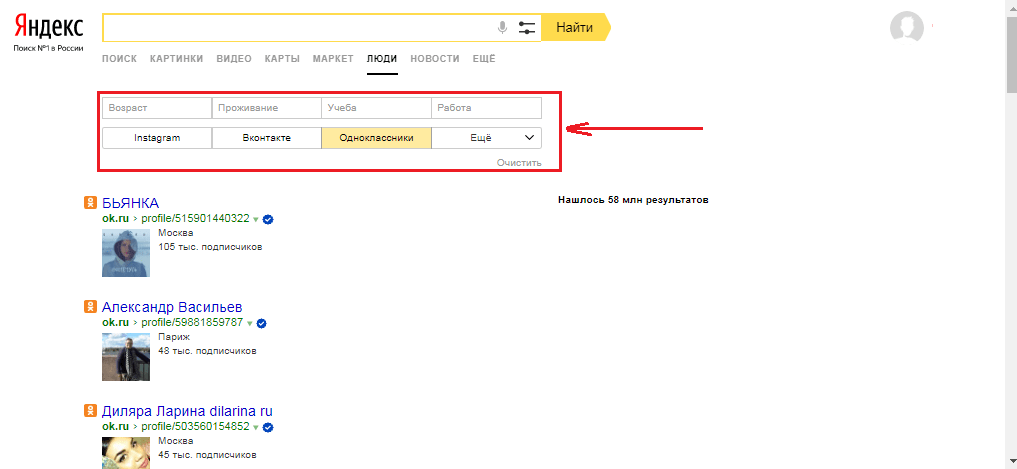Click the Найти search button
The image size is (1017, 469).
click(574, 28)
